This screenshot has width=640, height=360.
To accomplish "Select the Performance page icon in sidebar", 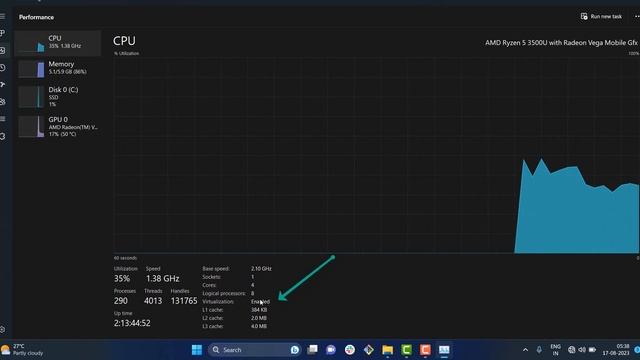I will click(x=2, y=50).
